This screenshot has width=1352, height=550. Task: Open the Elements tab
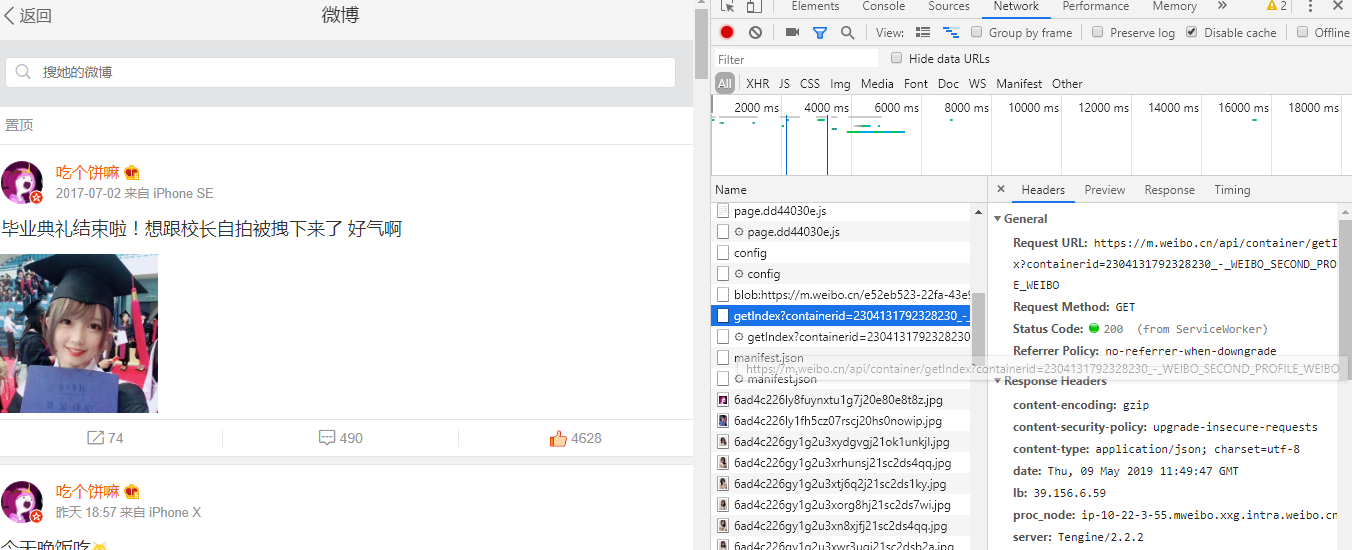815,6
